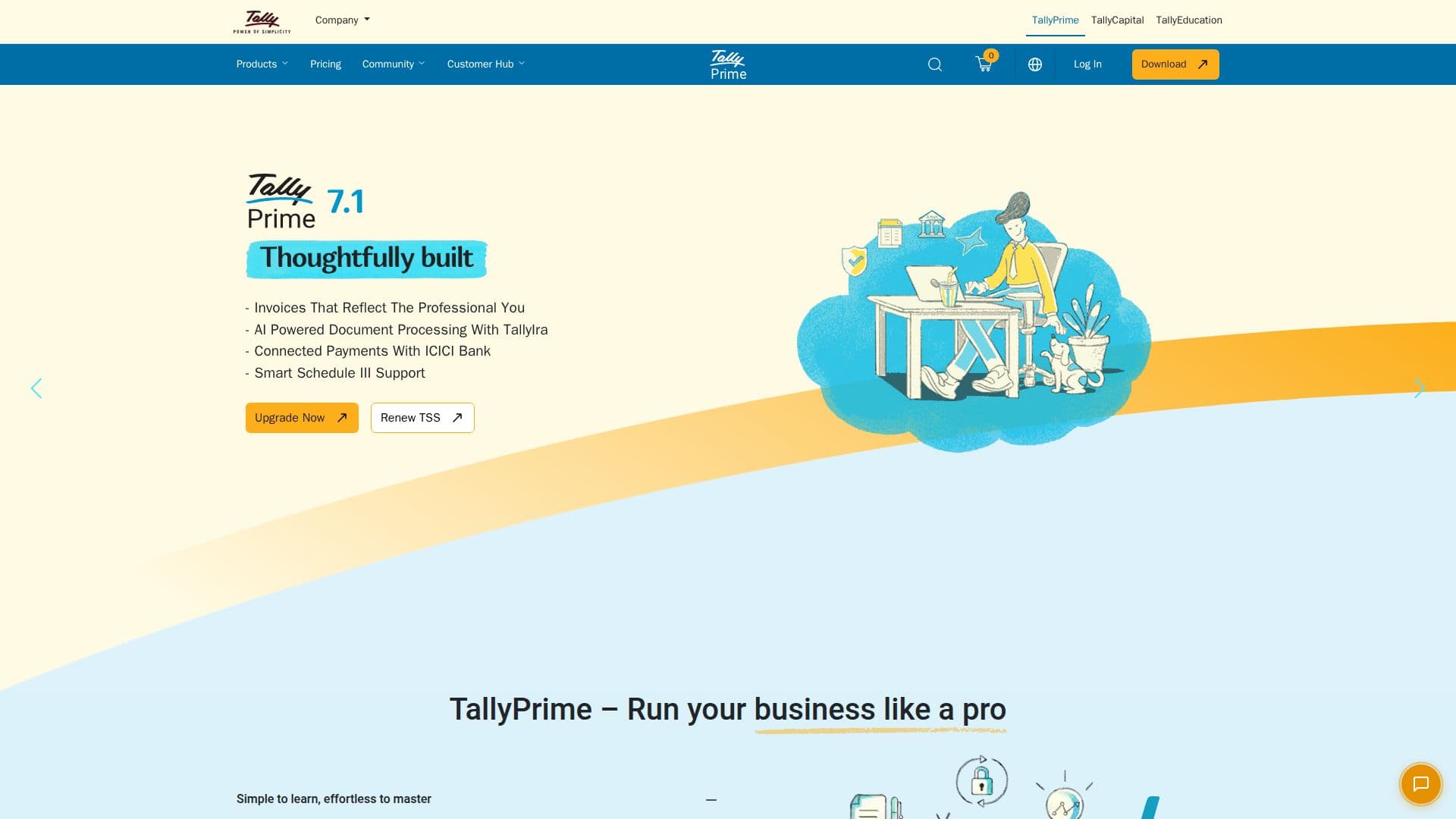Click the person-at-desk hero illustration

(974, 322)
